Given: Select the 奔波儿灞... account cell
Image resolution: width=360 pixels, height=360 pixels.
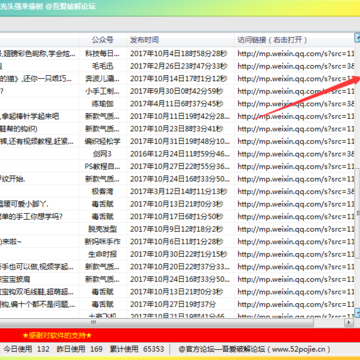Looking at the screenshot, I should click(103, 78).
